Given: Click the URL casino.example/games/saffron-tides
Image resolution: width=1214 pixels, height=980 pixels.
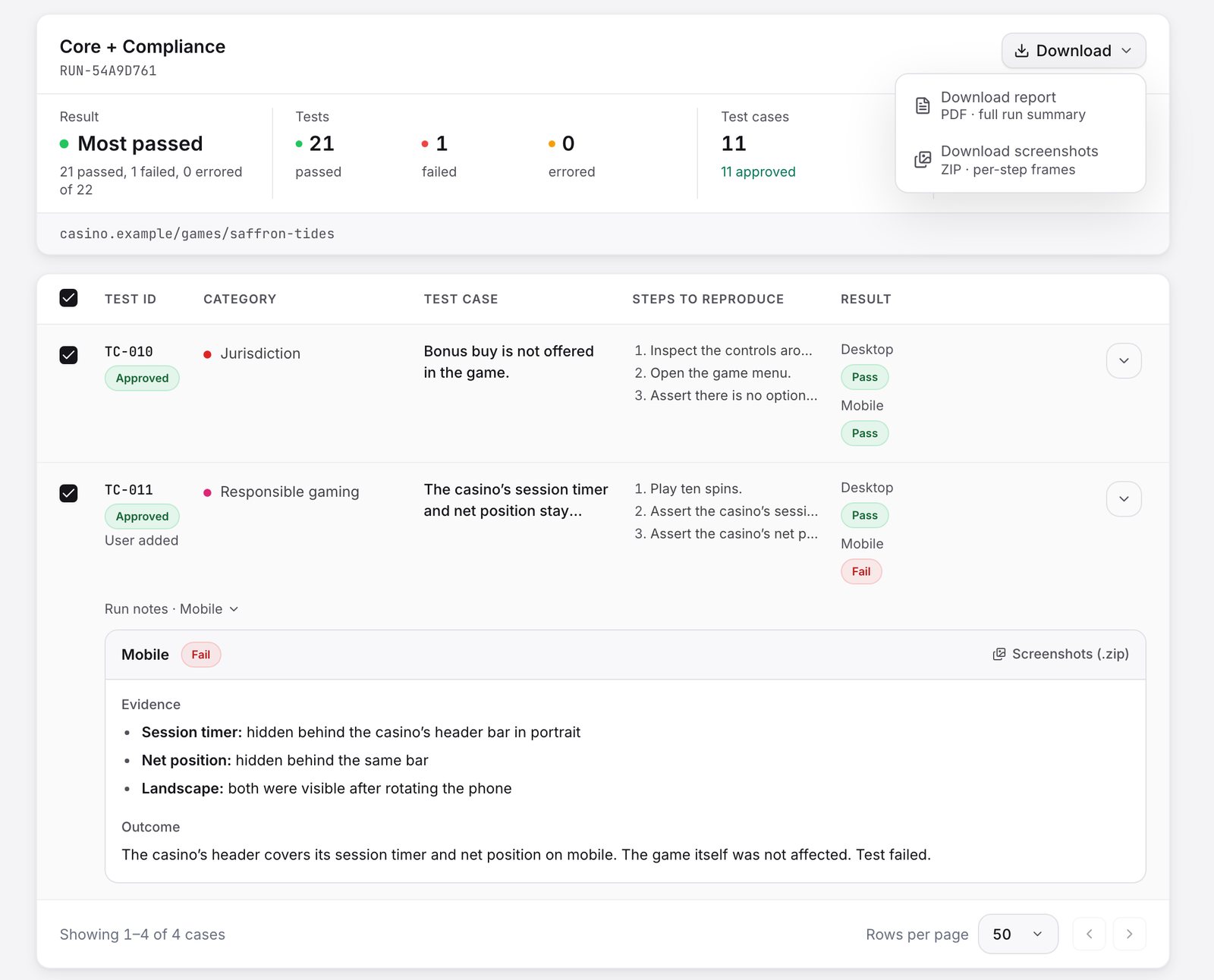Looking at the screenshot, I should (x=197, y=234).
